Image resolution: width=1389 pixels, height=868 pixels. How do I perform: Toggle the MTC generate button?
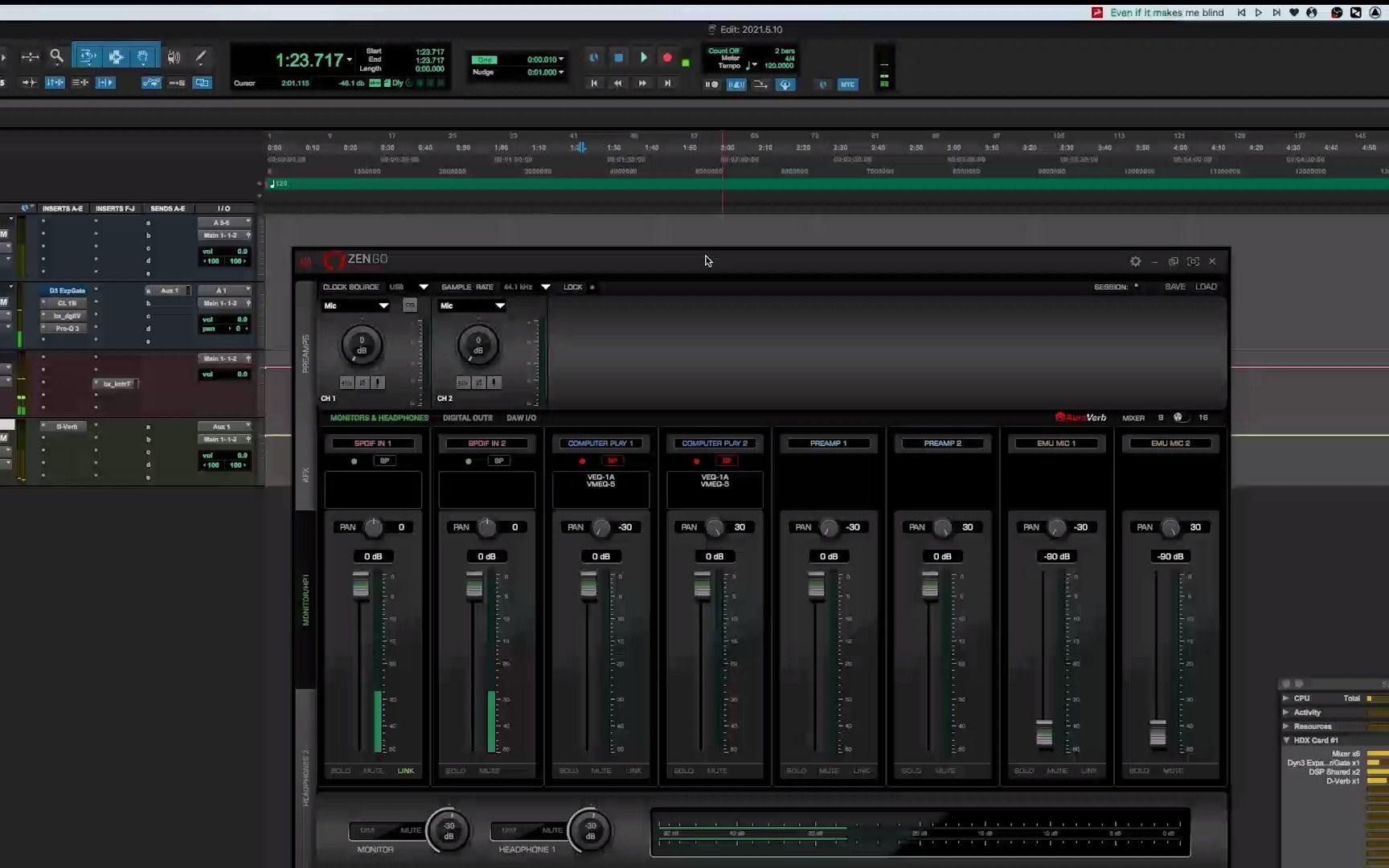point(847,84)
